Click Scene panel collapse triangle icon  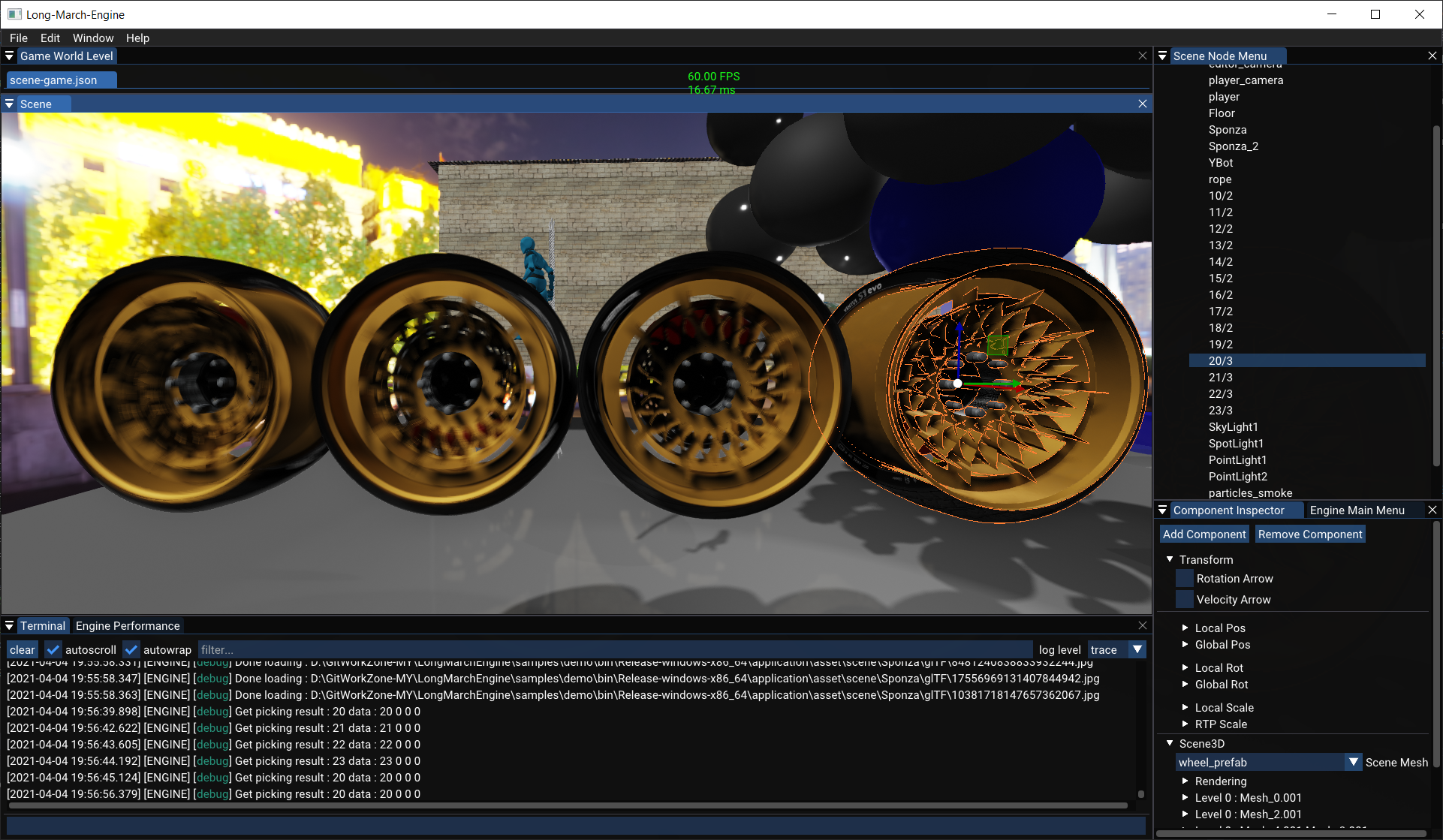9,104
